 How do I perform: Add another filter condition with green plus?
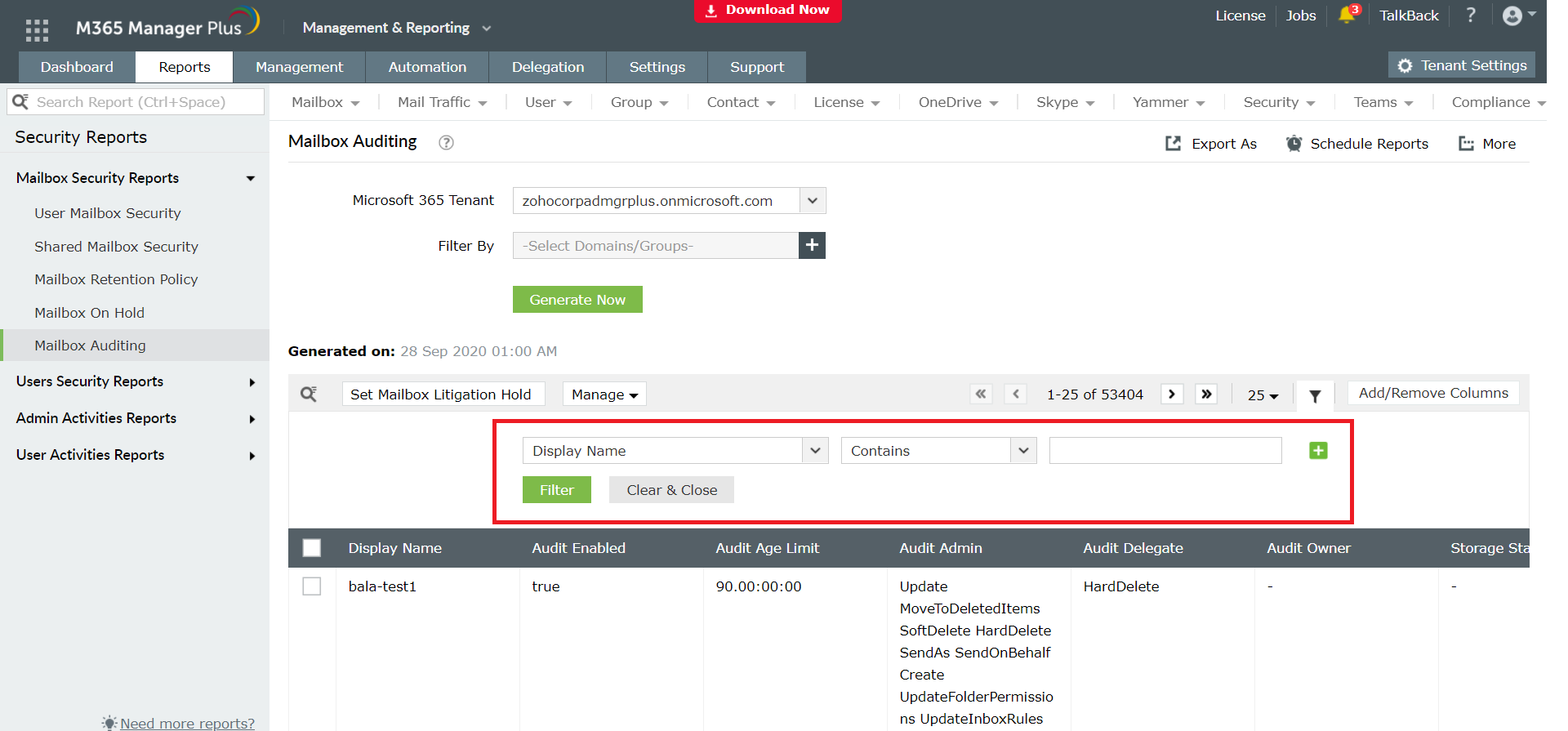pos(1318,451)
